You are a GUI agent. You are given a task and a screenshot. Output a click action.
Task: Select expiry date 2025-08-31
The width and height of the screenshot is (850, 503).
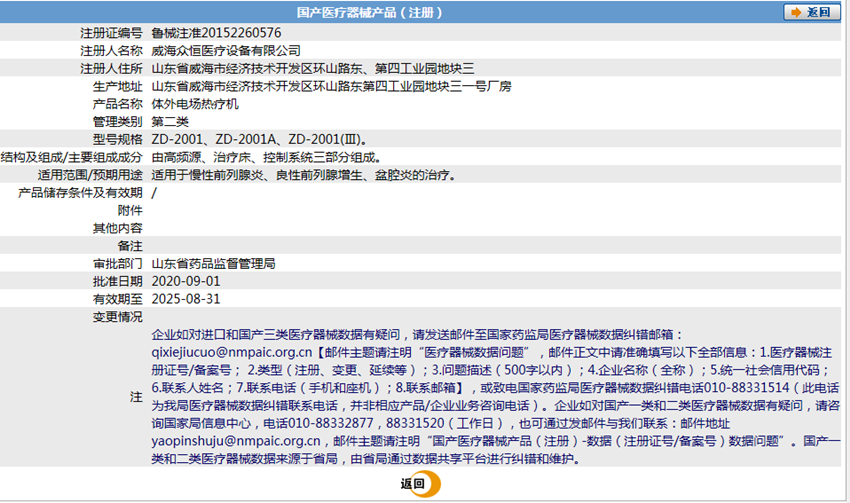[x=186, y=299]
